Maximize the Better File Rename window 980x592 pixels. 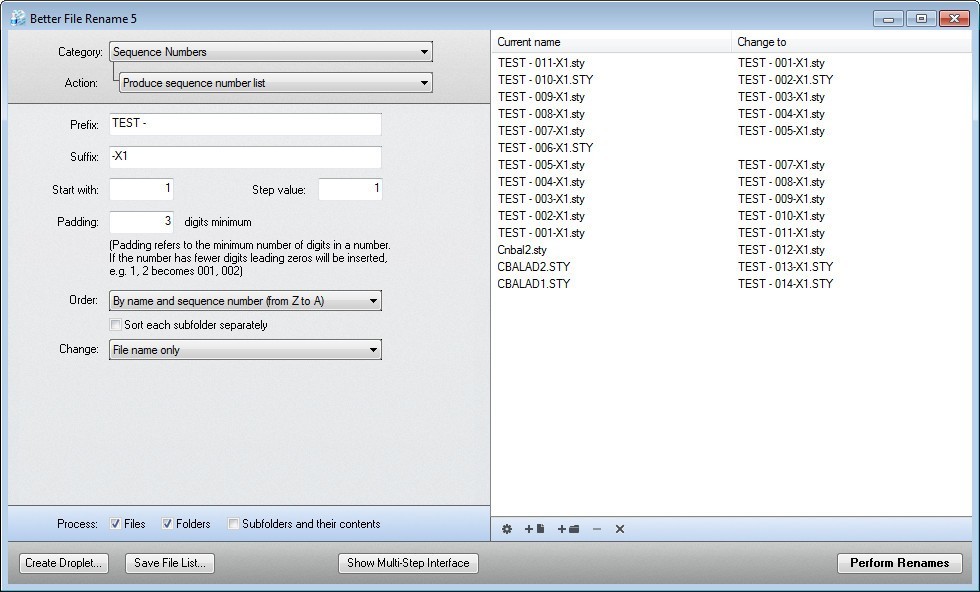(x=921, y=19)
